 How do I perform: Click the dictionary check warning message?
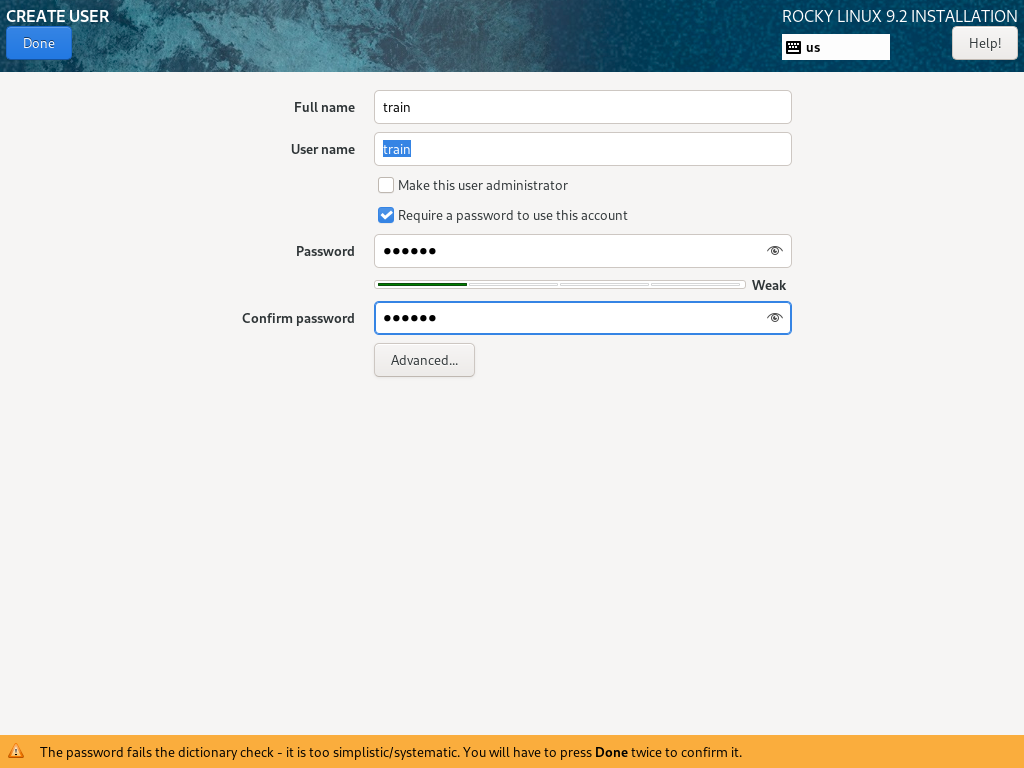coord(391,752)
